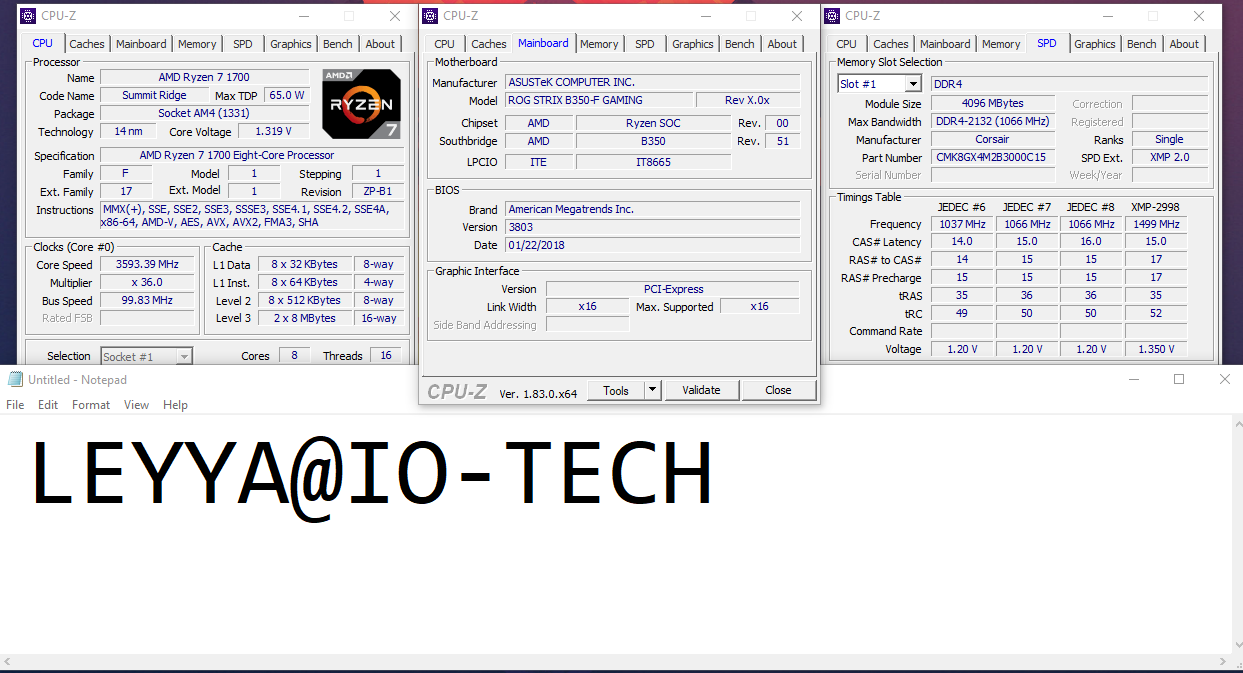The image size is (1243, 673).
Task: Open Caches tab in the Mainboard window
Action: tap(489, 44)
